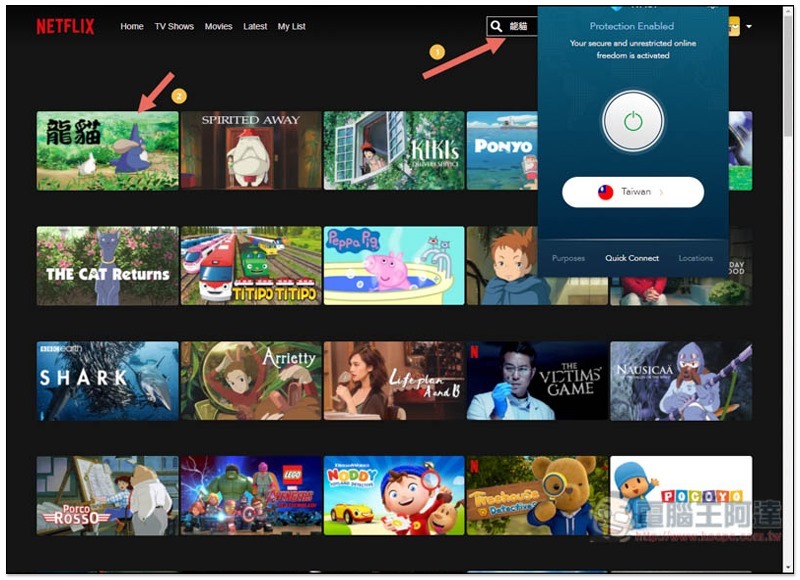The height and width of the screenshot is (580, 800).
Task: Open the Peppa Pig thumbnail
Action: click(394, 266)
